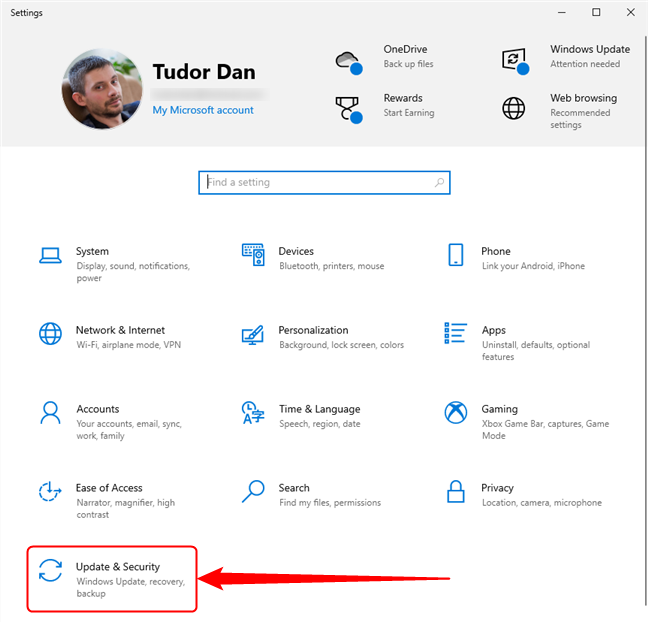
Task: Click 'Link your Android, iPhone' description
Action: tap(534, 266)
